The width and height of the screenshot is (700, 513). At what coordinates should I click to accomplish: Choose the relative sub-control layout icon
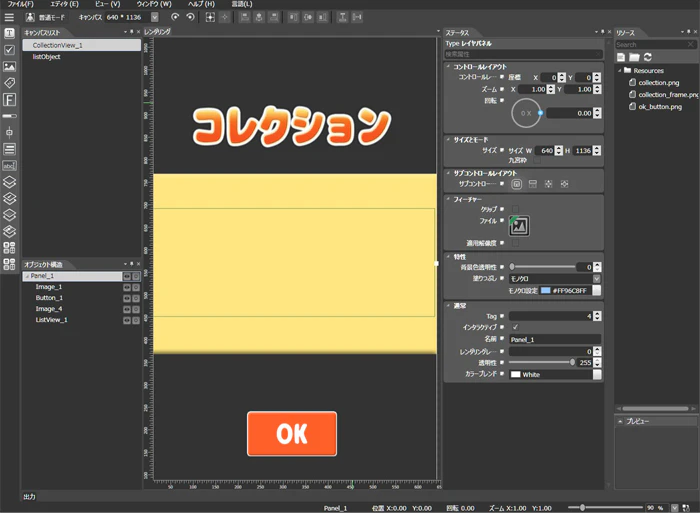coord(565,184)
